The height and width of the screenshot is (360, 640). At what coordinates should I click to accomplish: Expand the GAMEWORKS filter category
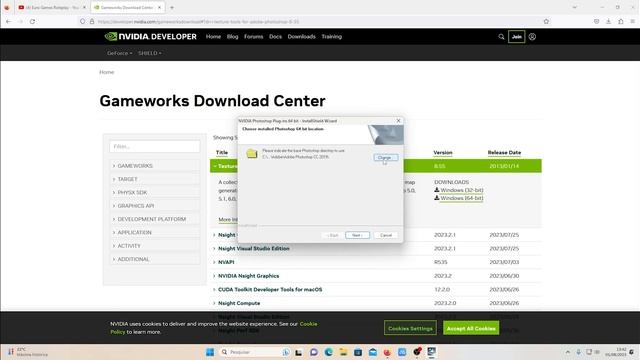tap(155, 166)
